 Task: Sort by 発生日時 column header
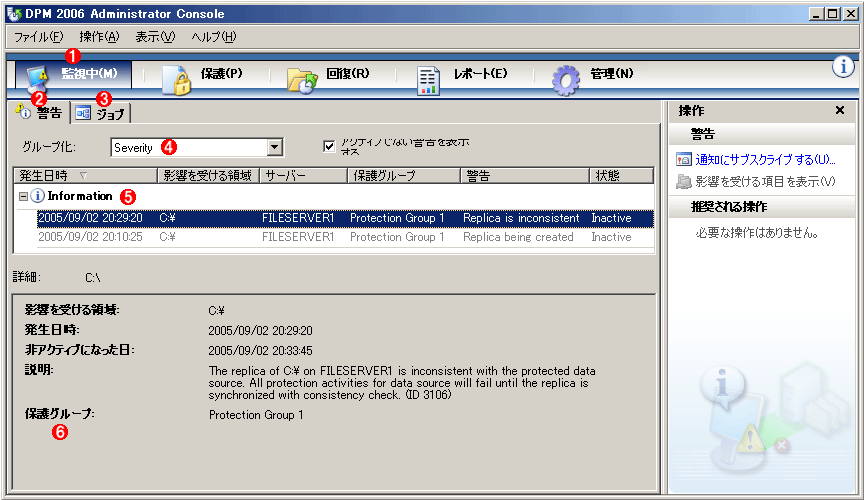(85, 176)
